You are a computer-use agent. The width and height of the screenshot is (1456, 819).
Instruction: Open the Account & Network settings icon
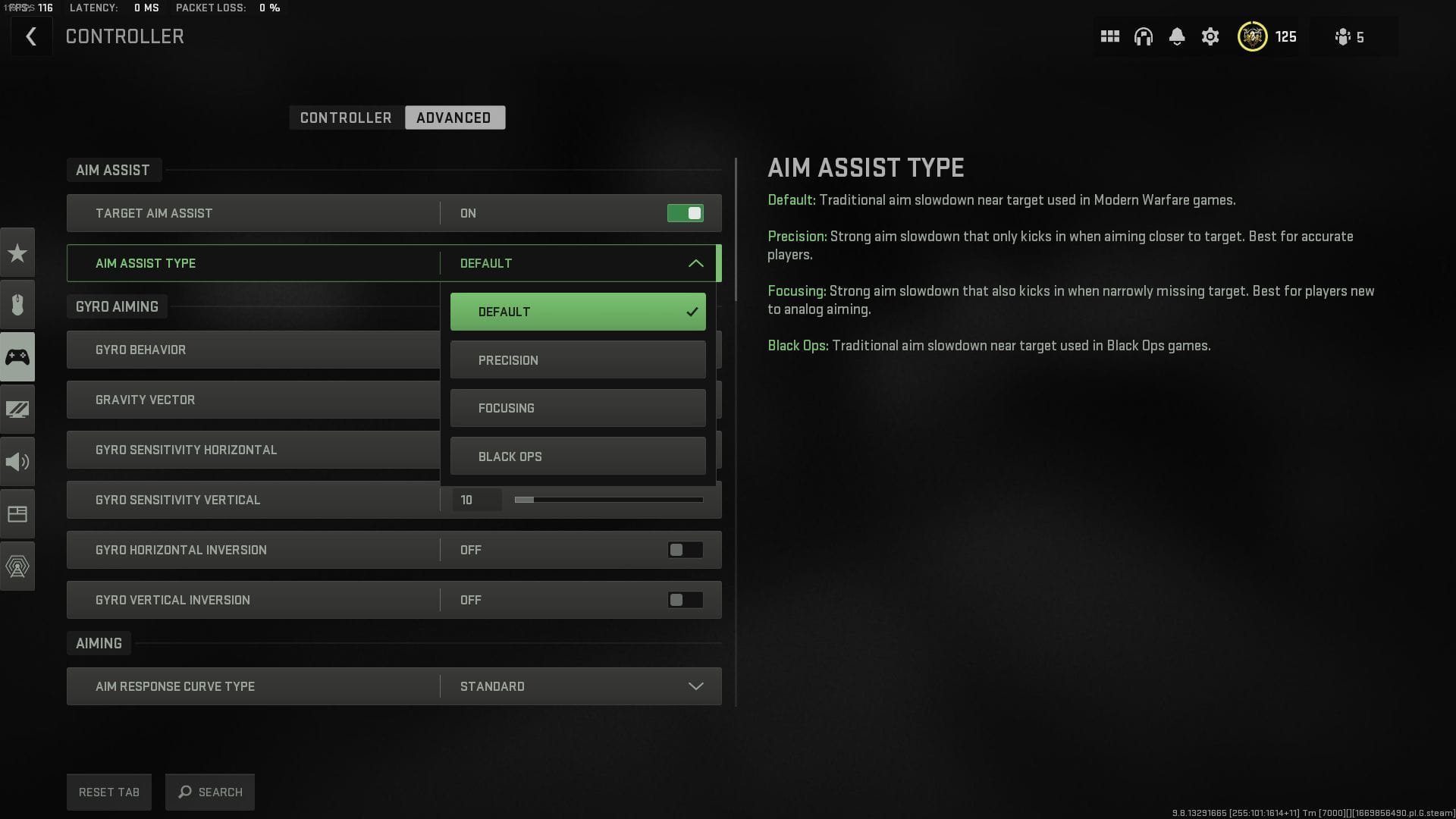coord(17,566)
